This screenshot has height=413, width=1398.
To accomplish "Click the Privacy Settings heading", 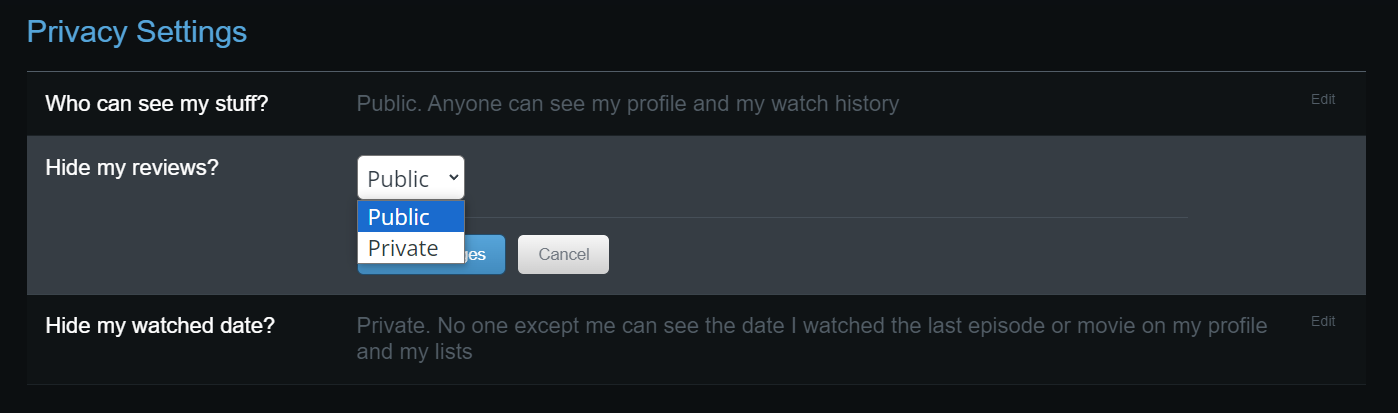I will [137, 32].
